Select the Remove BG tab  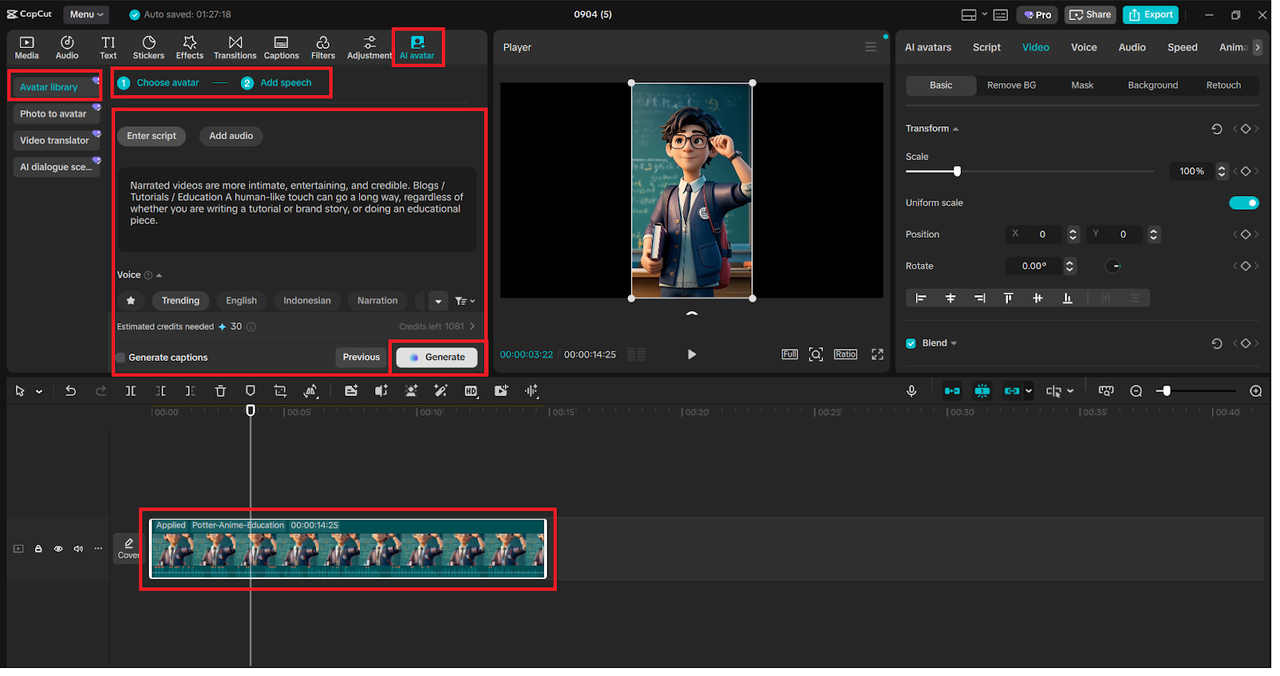click(1011, 85)
